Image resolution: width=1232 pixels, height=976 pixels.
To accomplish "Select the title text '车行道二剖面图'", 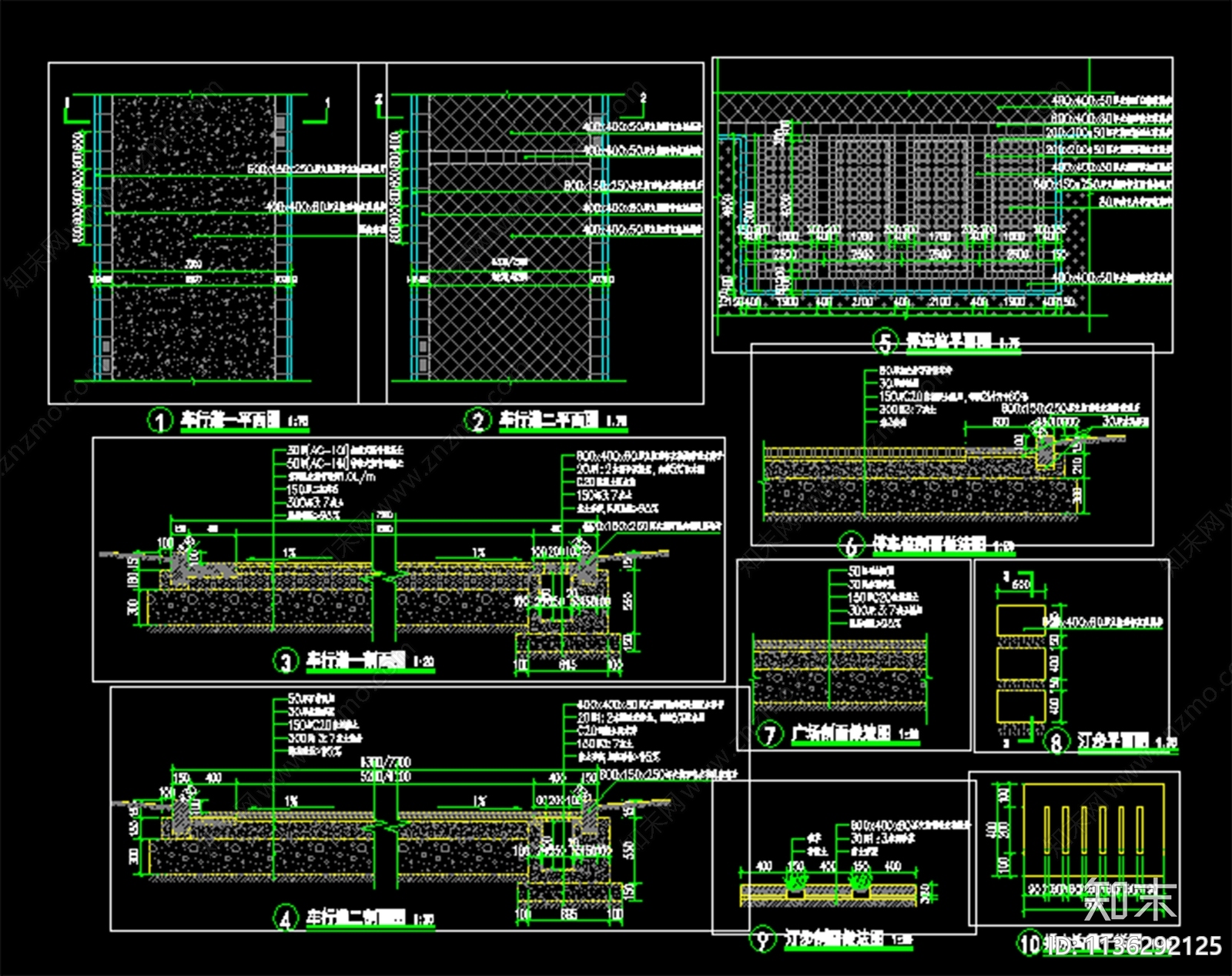I will [356, 917].
